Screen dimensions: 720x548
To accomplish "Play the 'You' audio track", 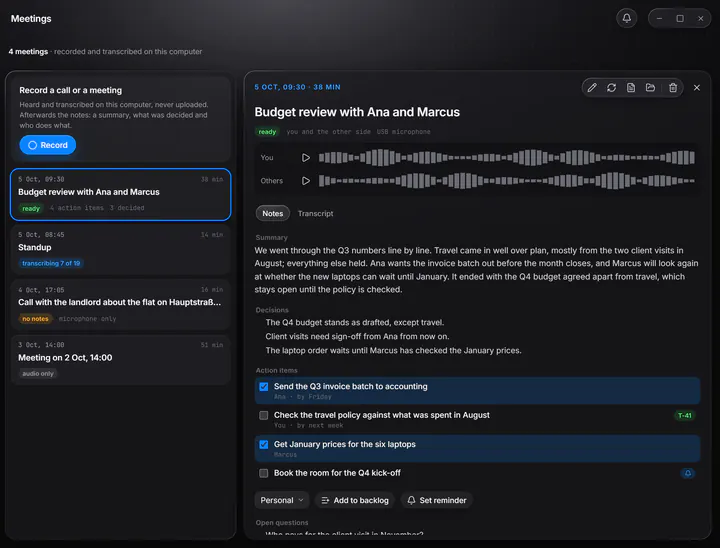I will [306, 158].
